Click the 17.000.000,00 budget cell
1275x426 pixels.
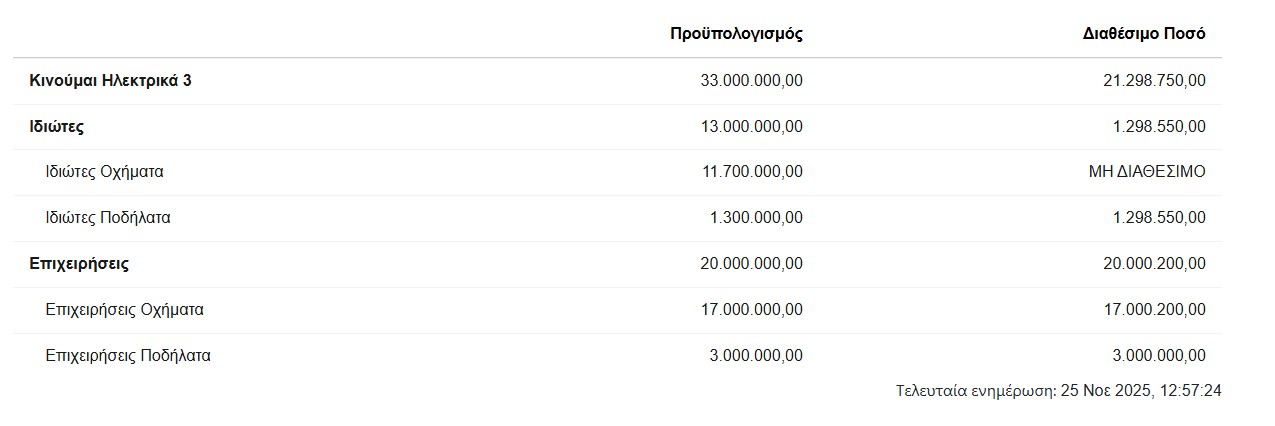[x=752, y=310]
